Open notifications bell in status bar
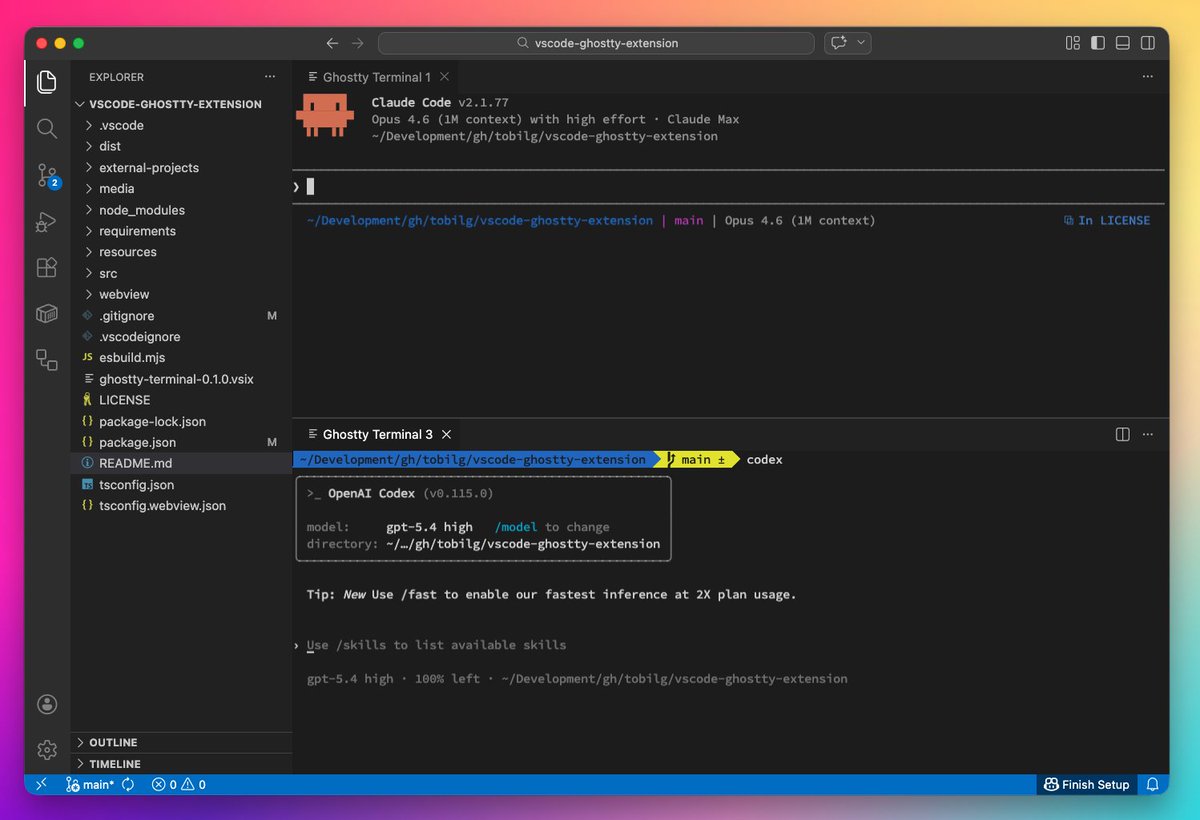The image size is (1200, 820). (x=1152, y=785)
